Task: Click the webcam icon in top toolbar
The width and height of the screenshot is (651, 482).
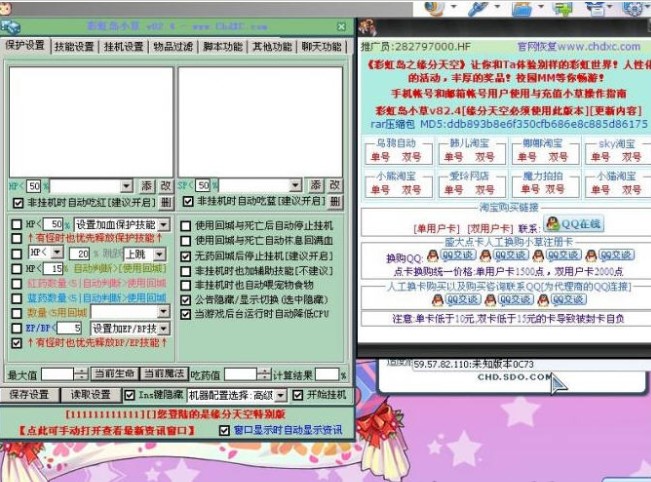Action: click(434, 8)
